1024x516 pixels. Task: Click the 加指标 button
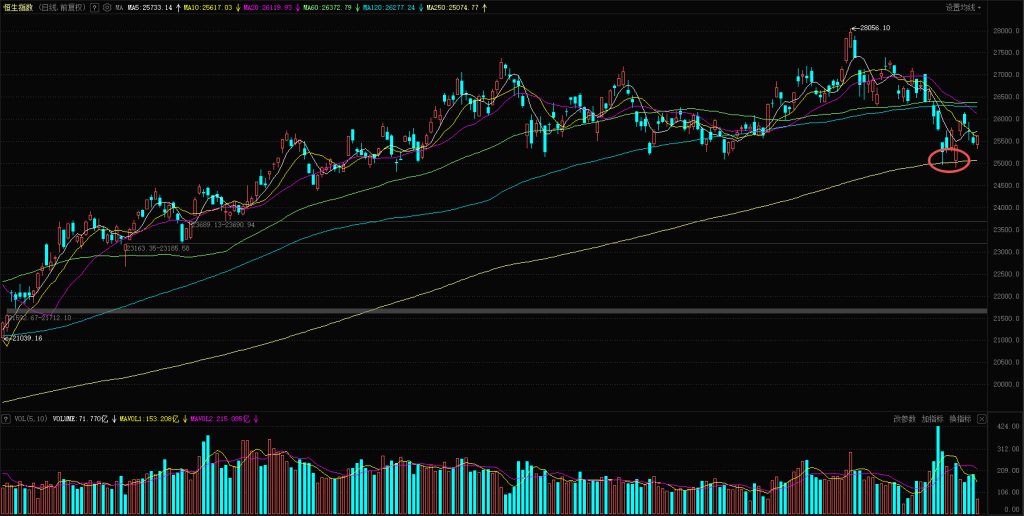tap(932, 419)
